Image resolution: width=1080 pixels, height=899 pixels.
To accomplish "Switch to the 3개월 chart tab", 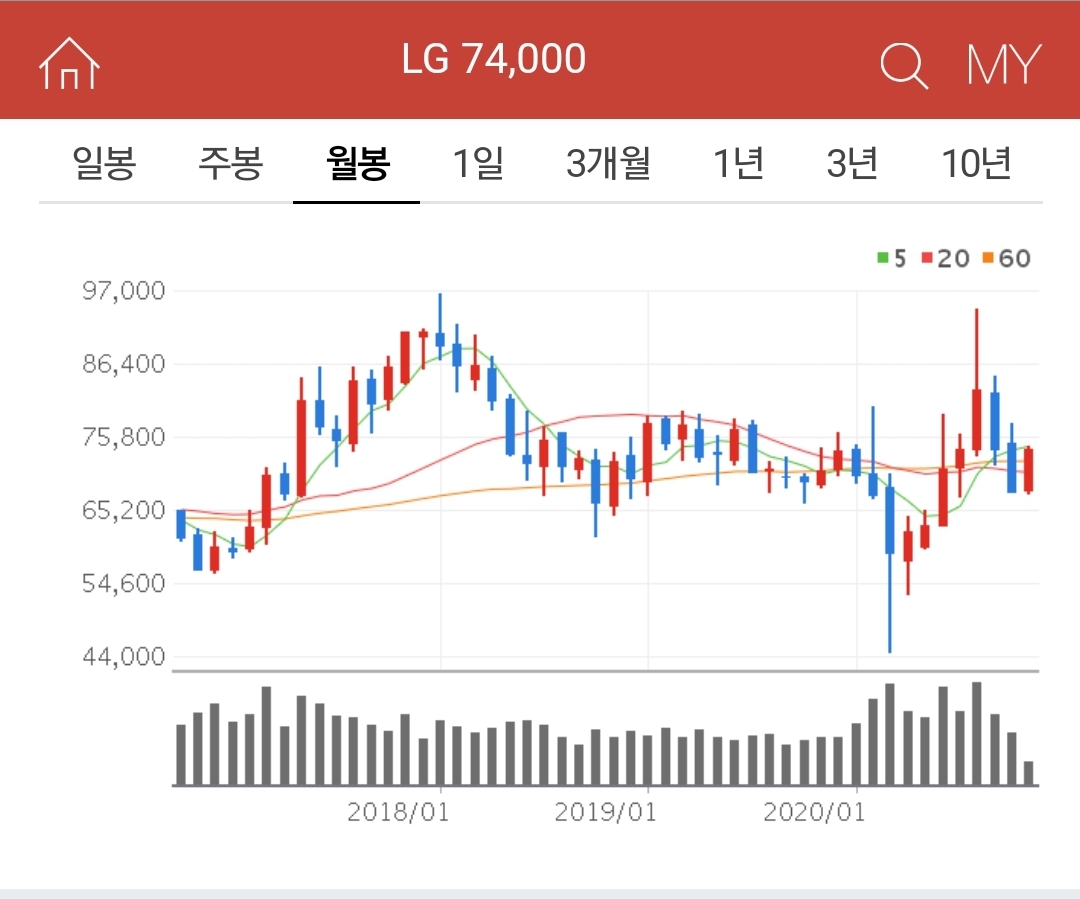I will pyautogui.click(x=608, y=164).
